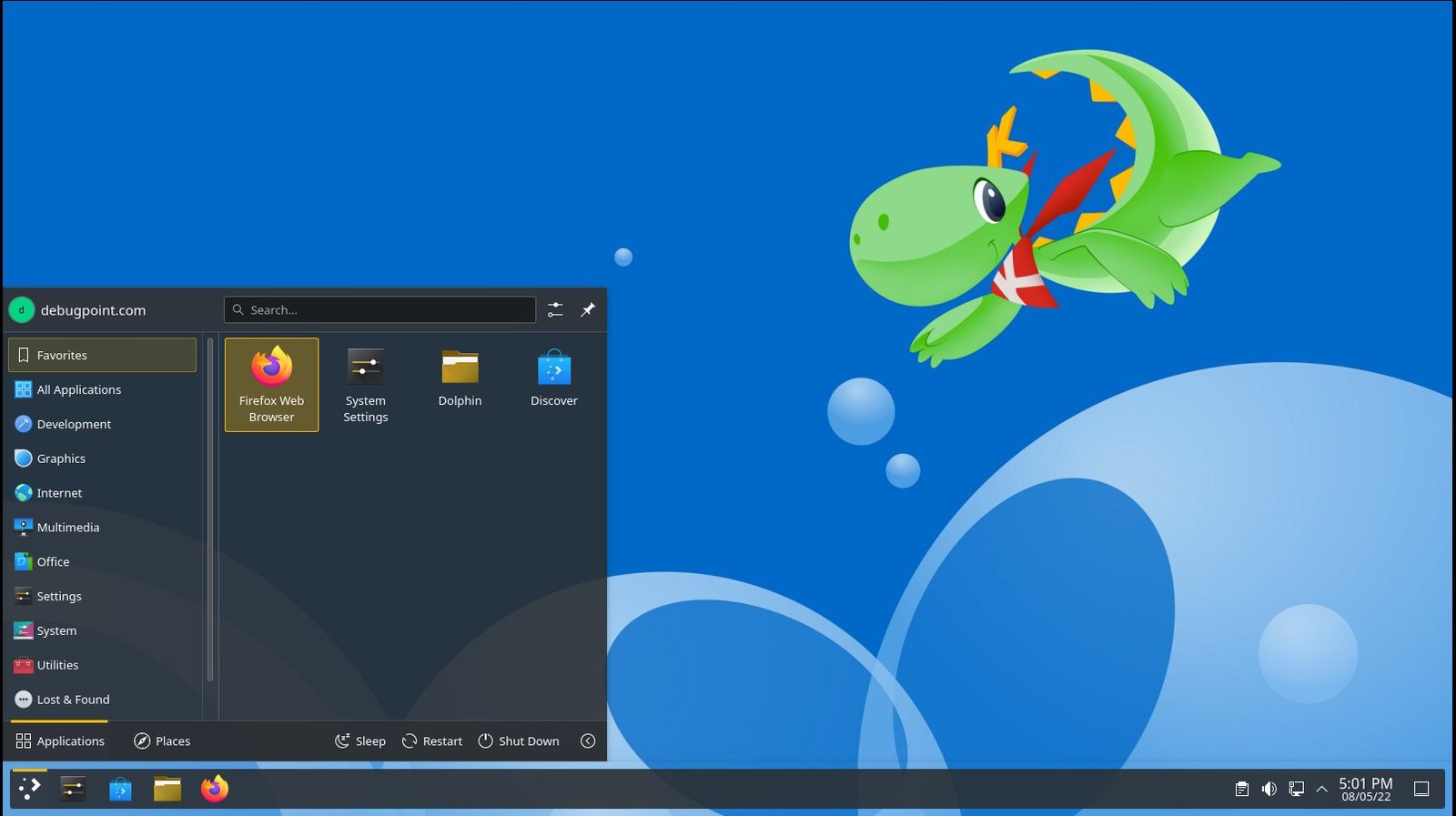
Task: Click the debugpoint.com username text
Action: (93, 310)
